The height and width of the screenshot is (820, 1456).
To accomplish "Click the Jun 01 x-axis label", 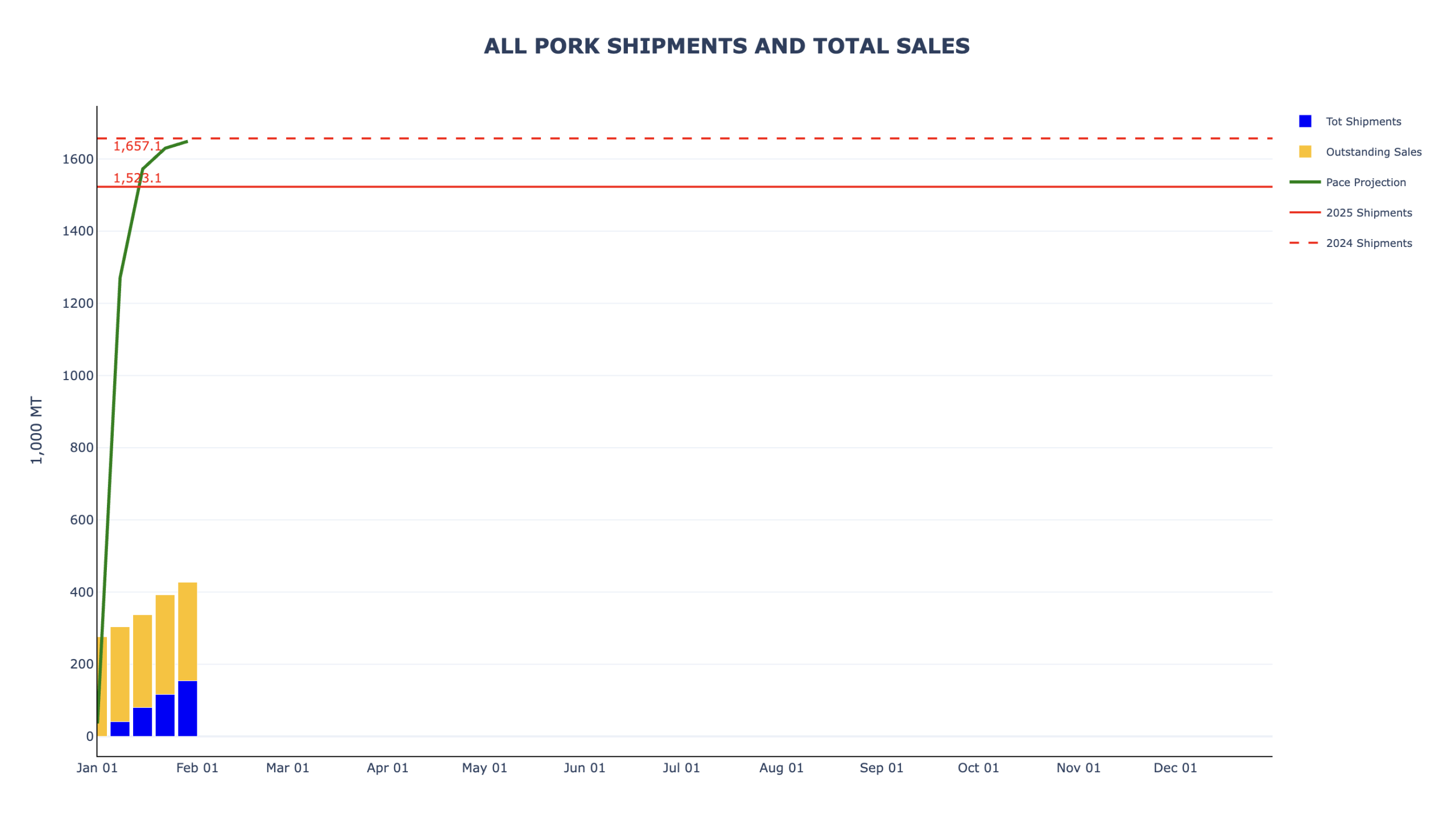I will 584,768.
